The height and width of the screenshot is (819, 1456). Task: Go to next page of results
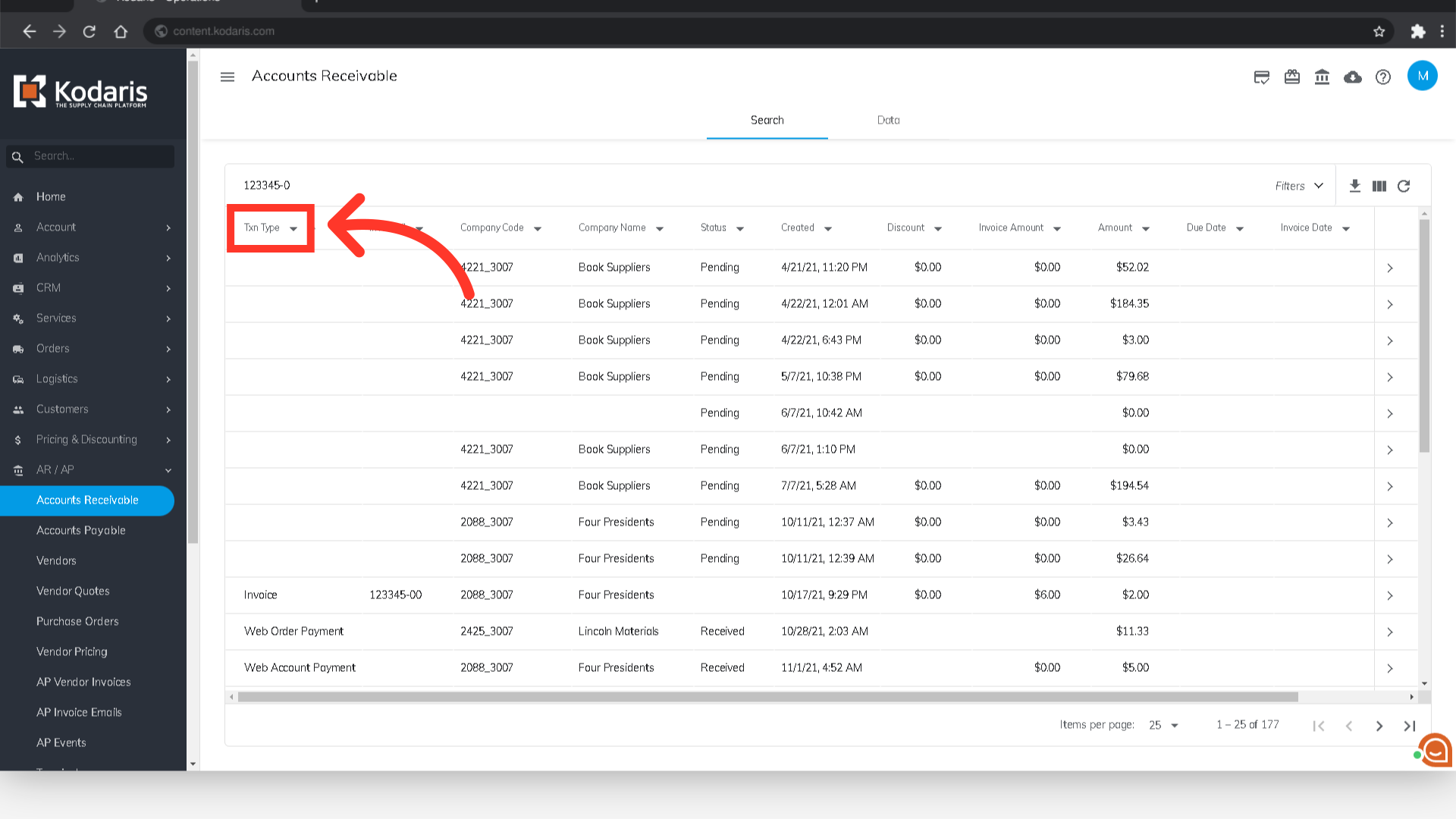1379,726
